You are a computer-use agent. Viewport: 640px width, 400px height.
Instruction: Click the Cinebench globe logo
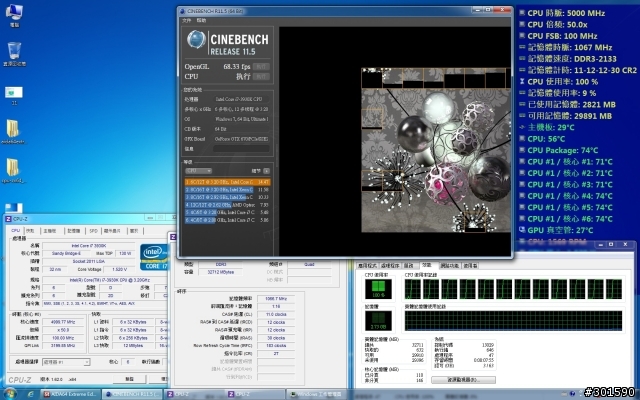pyautogui.click(x=196, y=40)
